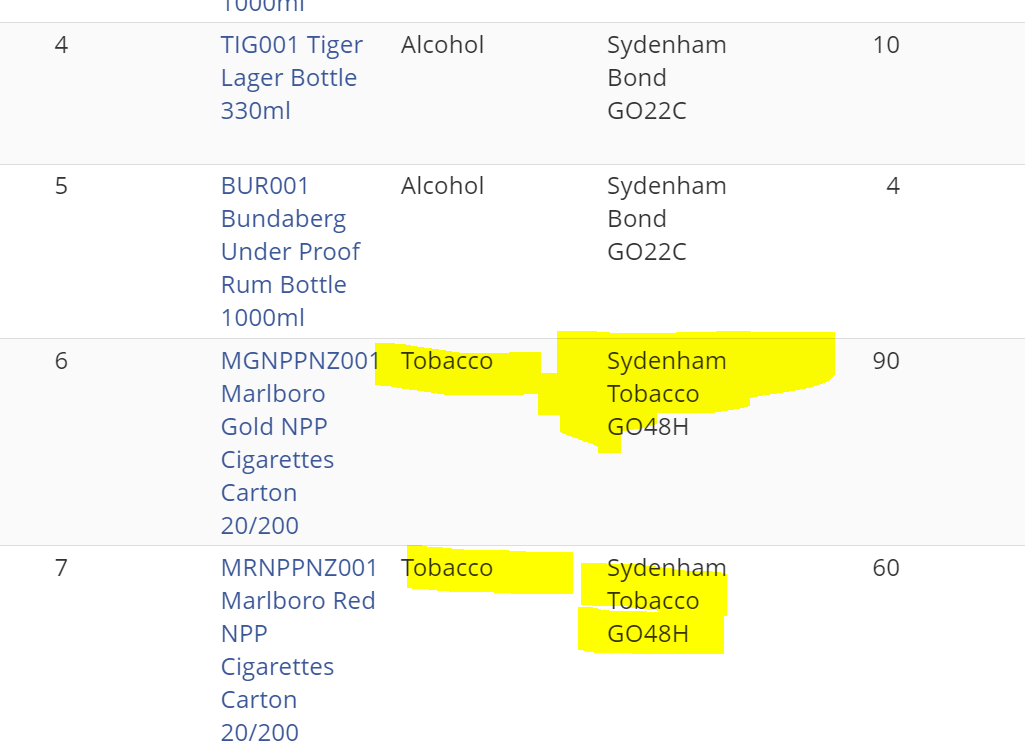Select row number 6 cell
The height and width of the screenshot is (751, 1025).
61,361
